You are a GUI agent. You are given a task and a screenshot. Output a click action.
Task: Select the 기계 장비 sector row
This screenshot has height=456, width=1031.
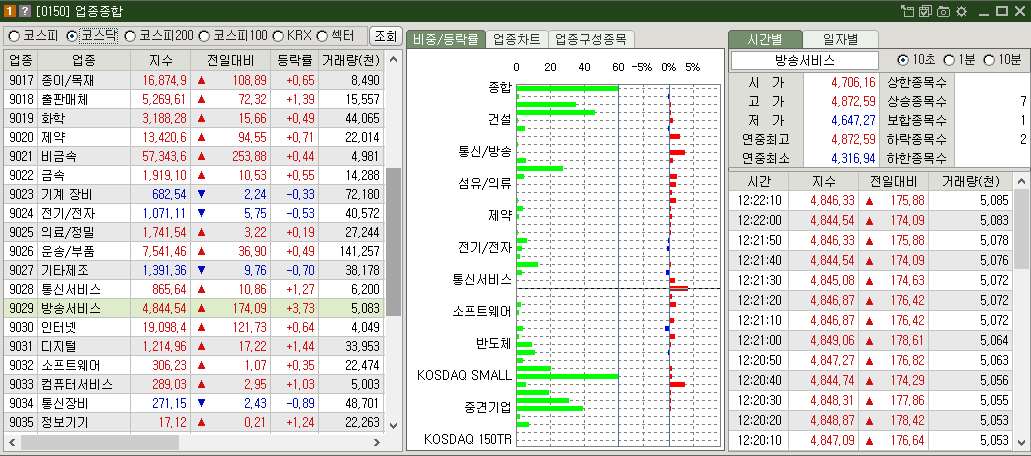[x=195, y=194]
